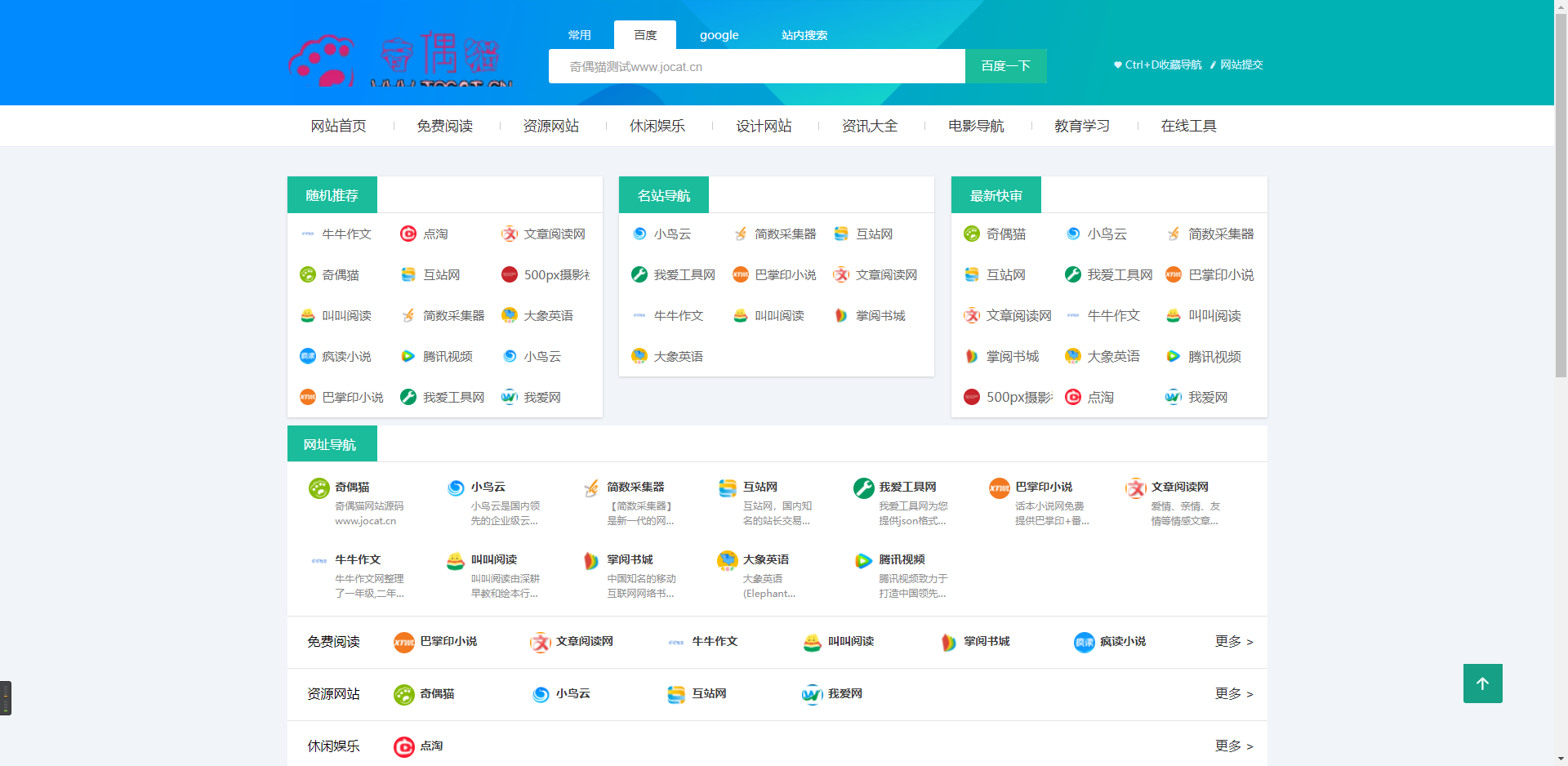The height and width of the screenshot is (766, 1568).
Task: Click 我爱工具网 icon in 名站导航 panel
Action: 639,275
